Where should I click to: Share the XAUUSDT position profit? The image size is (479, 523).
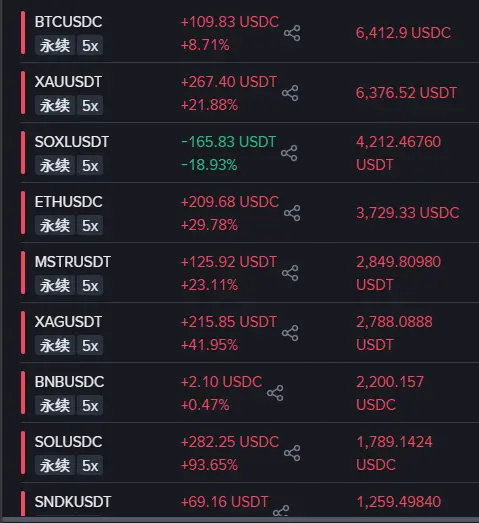coord(290,93)
